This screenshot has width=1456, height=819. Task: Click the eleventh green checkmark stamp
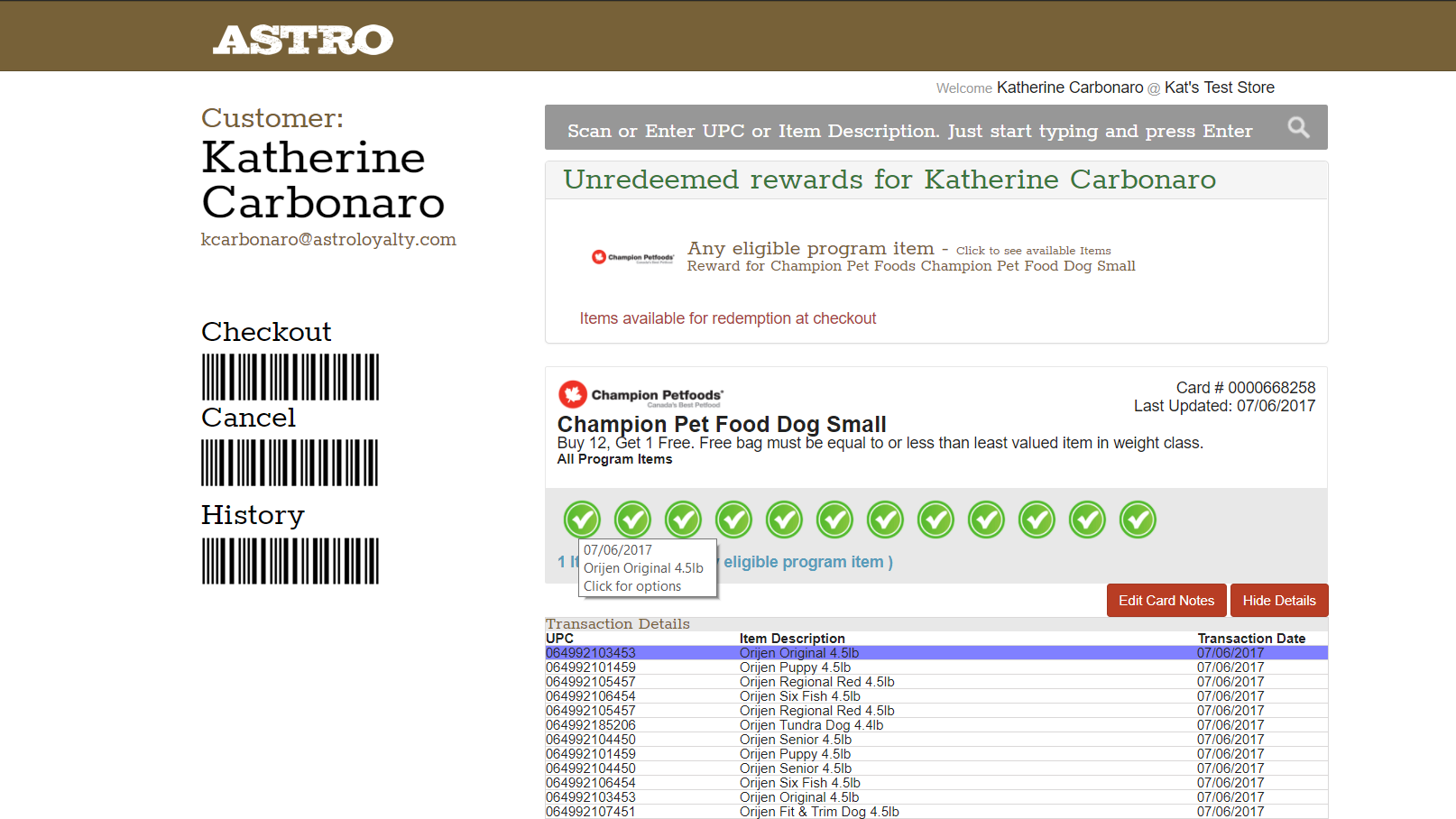(x=1087, y=520)
